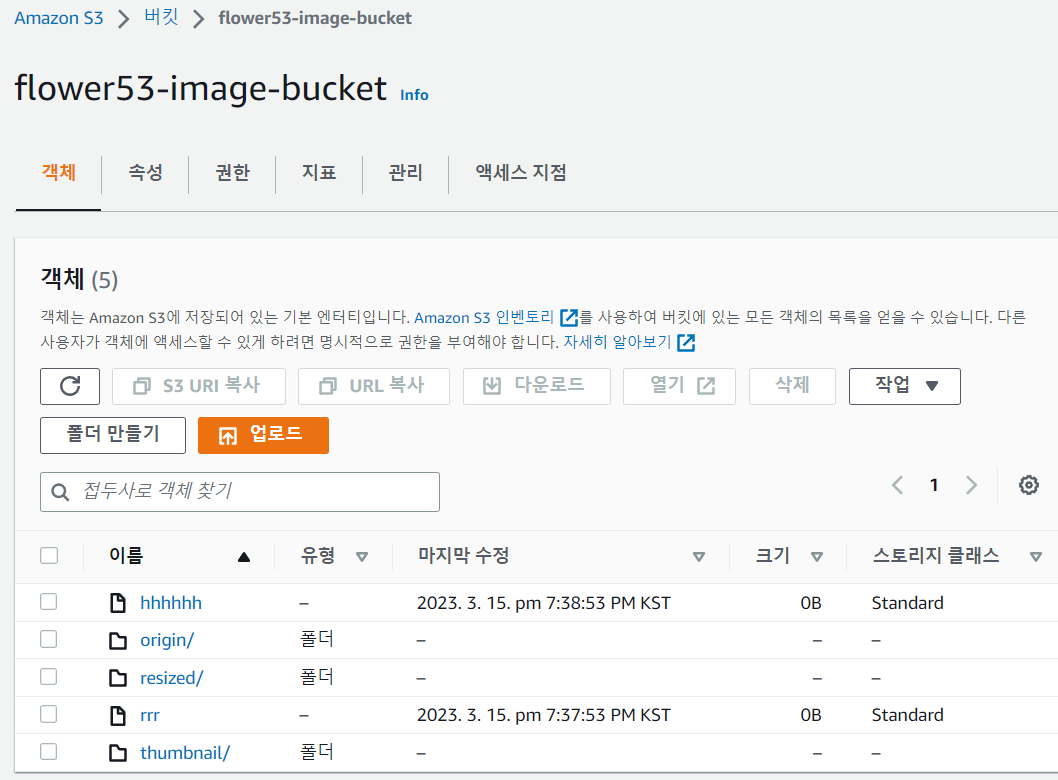Sort by 이름 ascending arrow

click(244, 557)
